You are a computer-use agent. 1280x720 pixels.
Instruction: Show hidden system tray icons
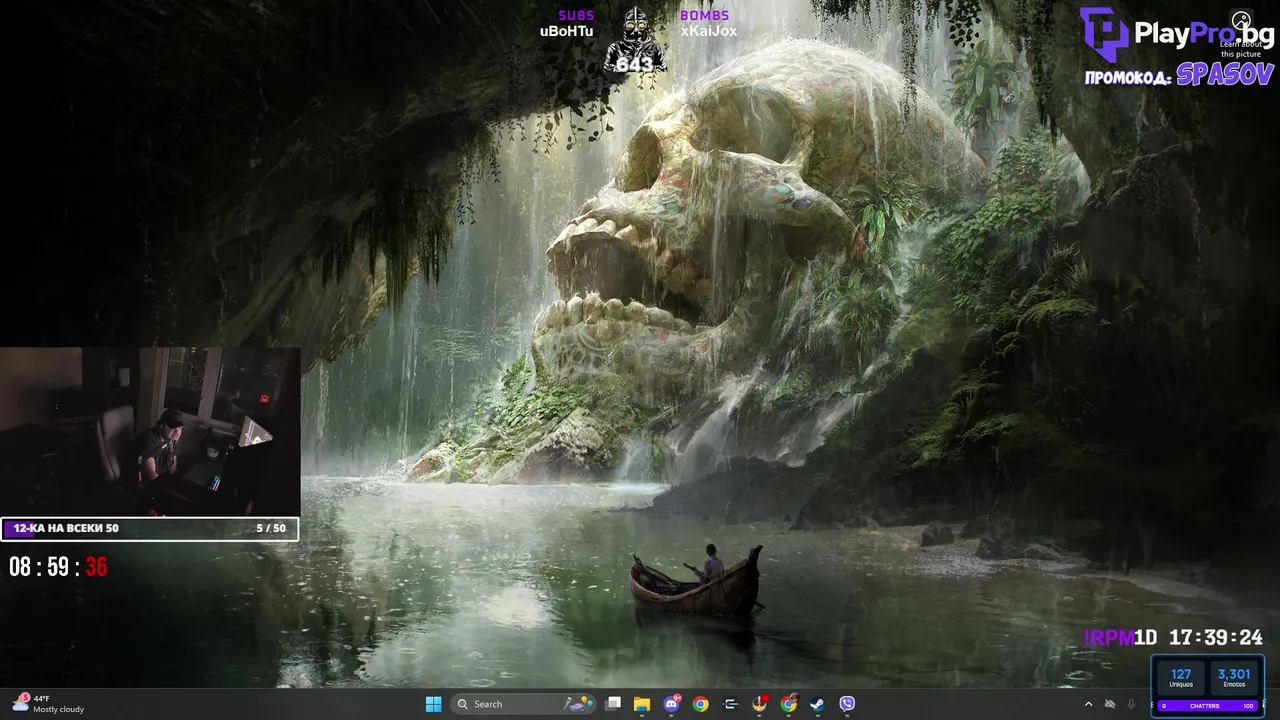pyautogui.click(x=1088, y=704)
